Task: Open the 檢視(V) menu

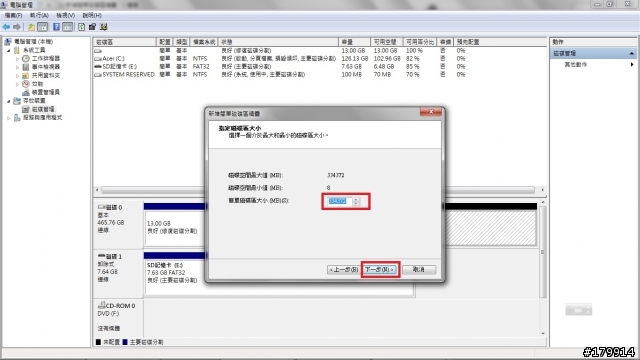Action: click(65, 16)
